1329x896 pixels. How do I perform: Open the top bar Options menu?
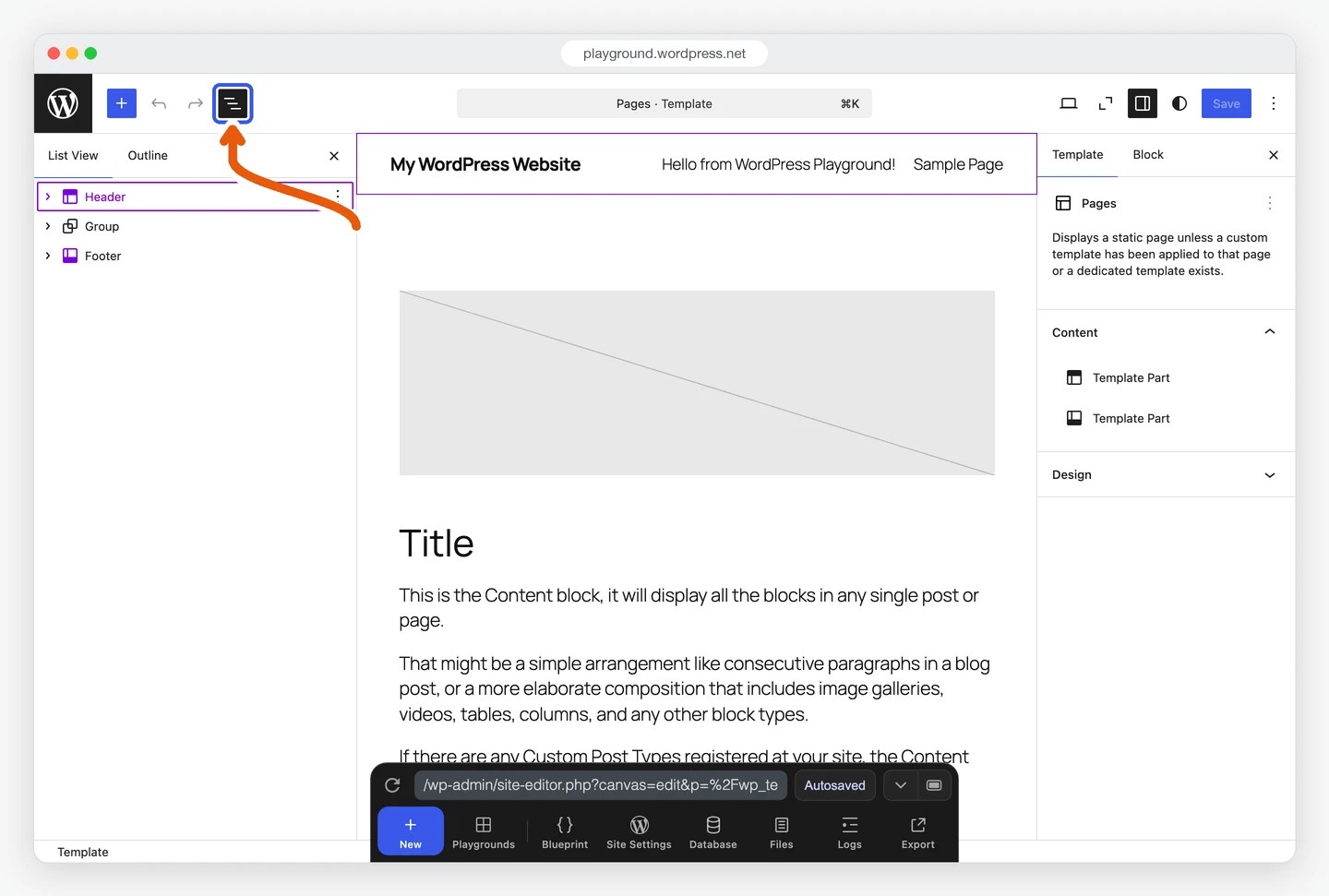point(1274,103)
